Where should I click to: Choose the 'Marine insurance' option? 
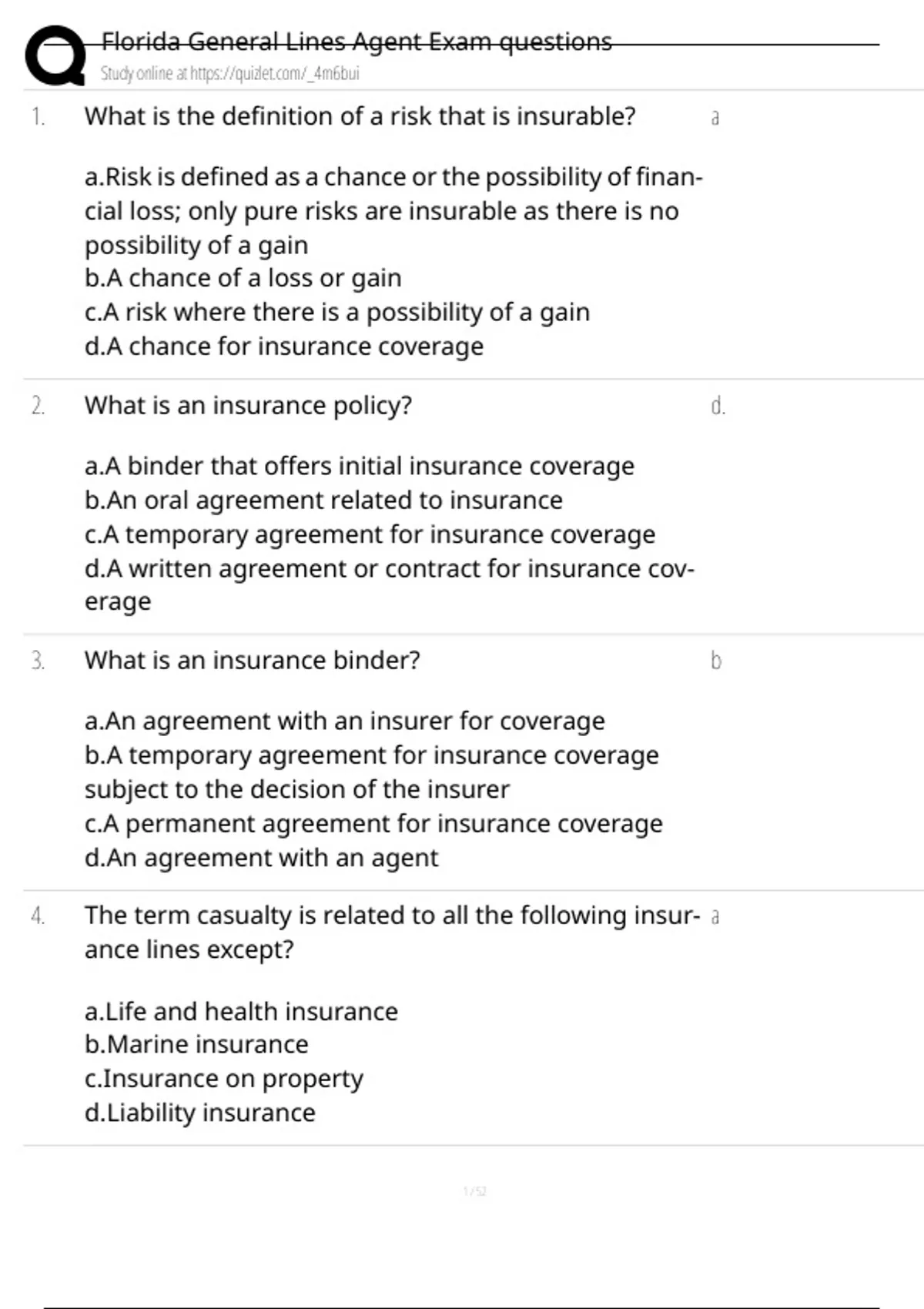[x=196, y=1045]
